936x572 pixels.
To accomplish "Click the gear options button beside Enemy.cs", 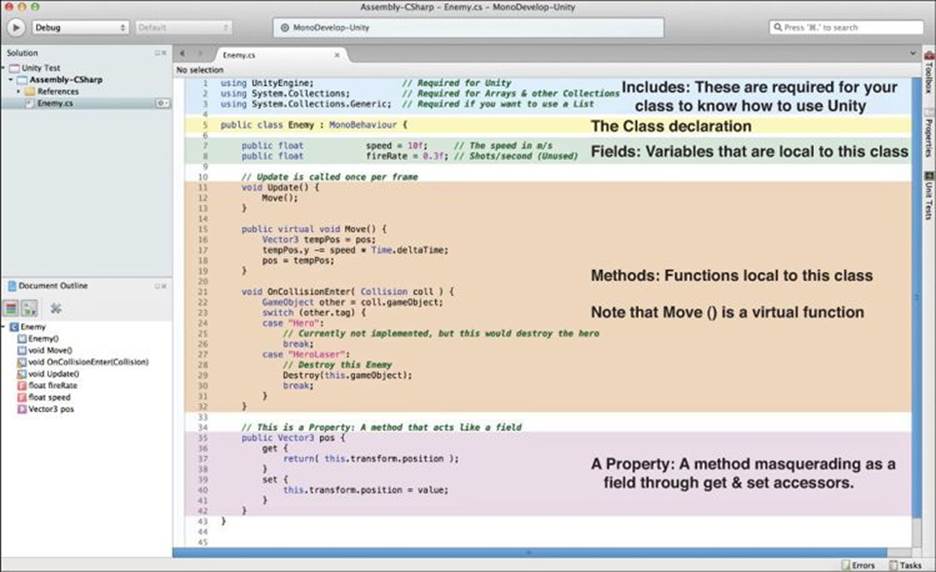I will [x=161, y=103].
